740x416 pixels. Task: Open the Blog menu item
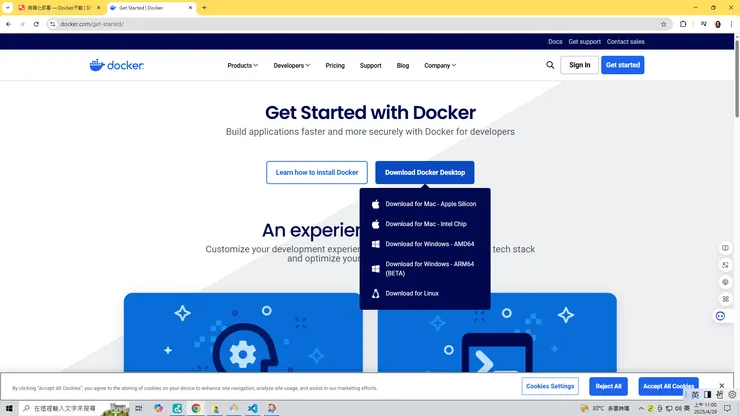pos(403,66)
